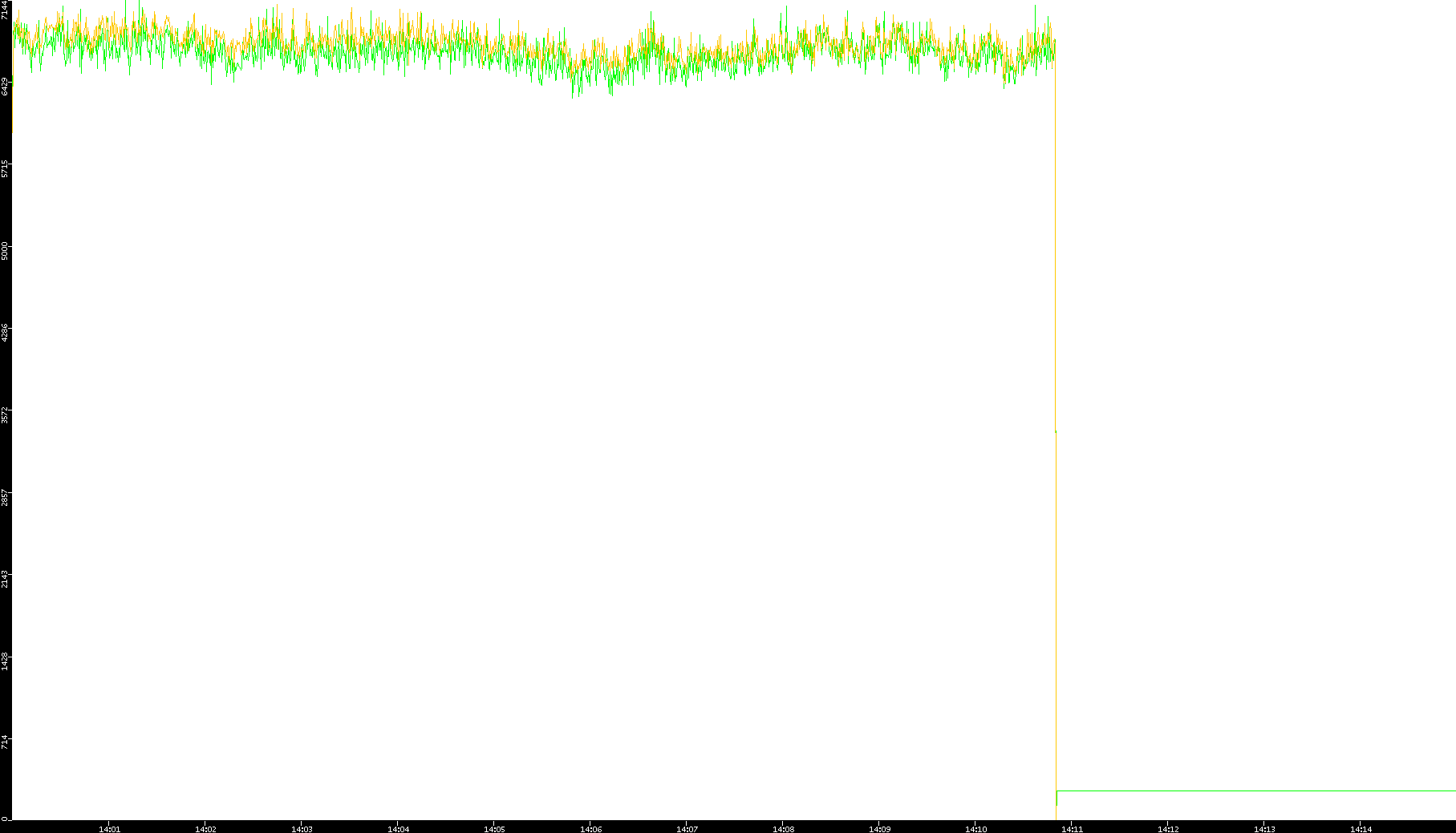Pick the 14:14 time axis label
Screen dimensions: 1456x833
[1361, 829]
